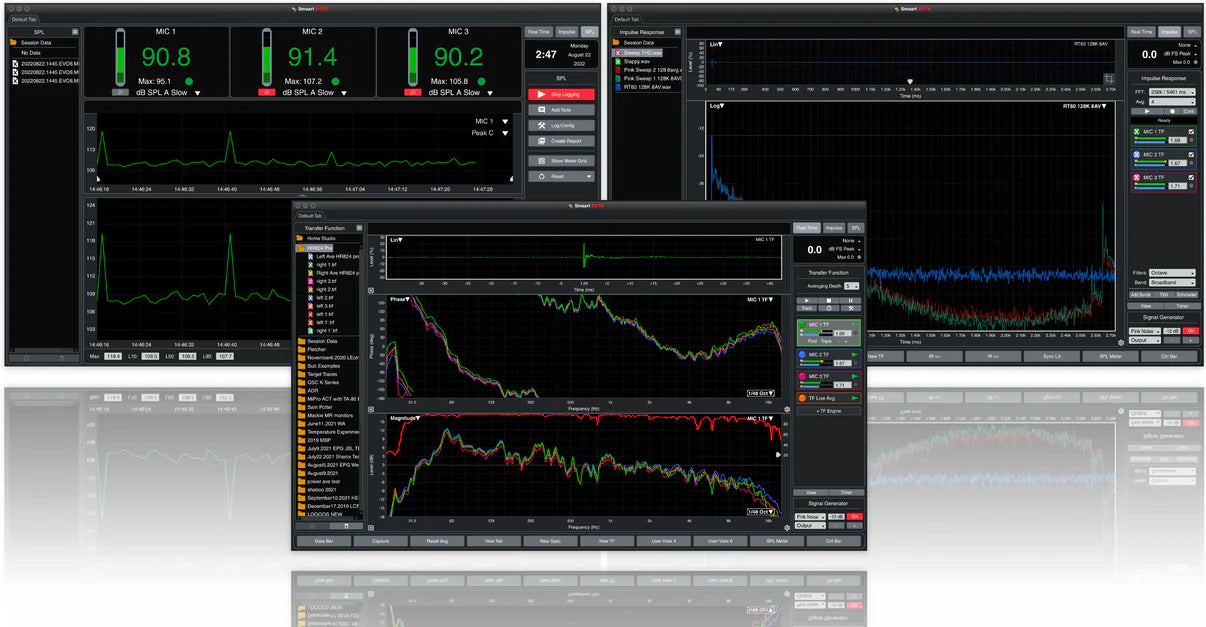Open the MIC 1 dB SPL A Slow dropdown
Viewport: 1206px width, 627px height.
coord(198,93)
